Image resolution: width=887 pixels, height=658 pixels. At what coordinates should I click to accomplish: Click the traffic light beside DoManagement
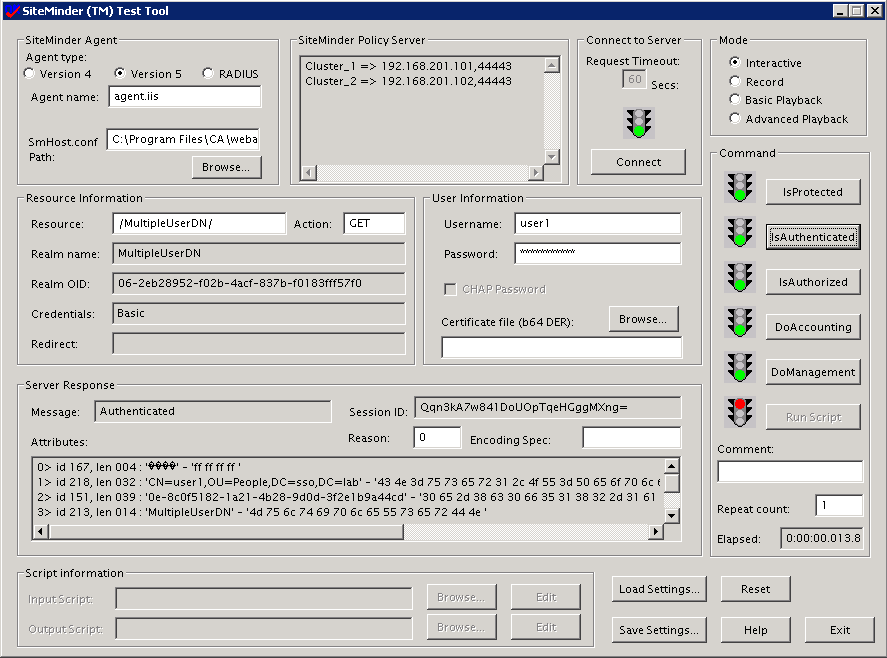pos(739,367)
